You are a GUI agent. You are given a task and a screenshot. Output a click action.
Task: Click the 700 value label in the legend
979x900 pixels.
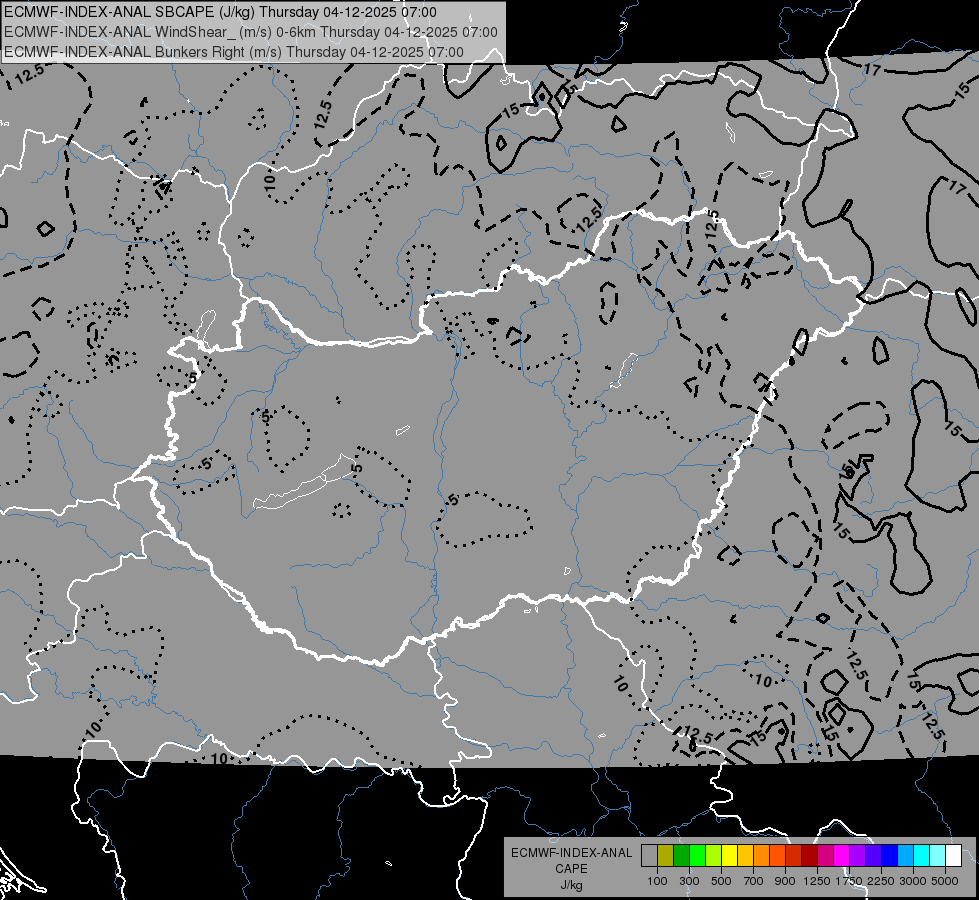[754, 881]
